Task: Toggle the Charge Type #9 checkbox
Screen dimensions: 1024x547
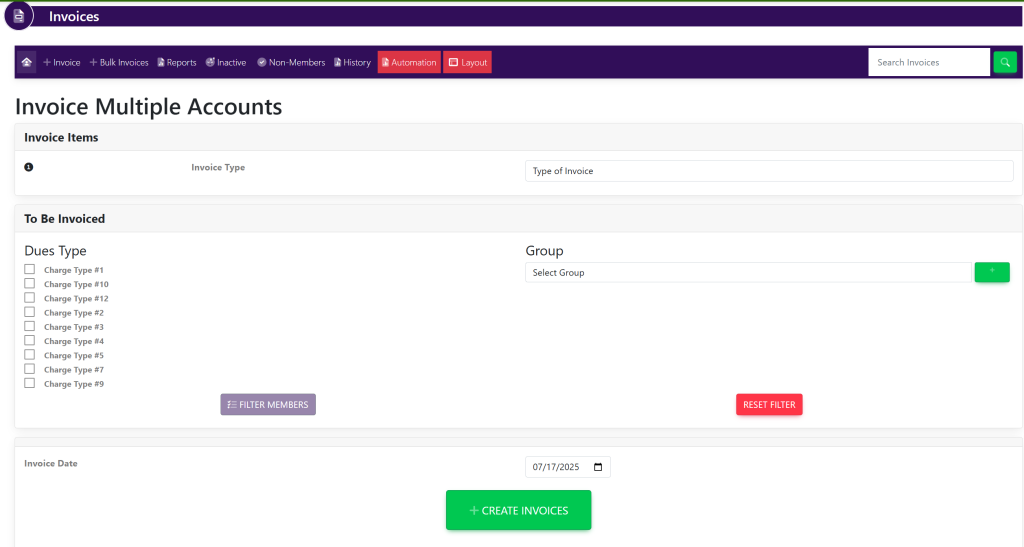Action: coord(30,383)
